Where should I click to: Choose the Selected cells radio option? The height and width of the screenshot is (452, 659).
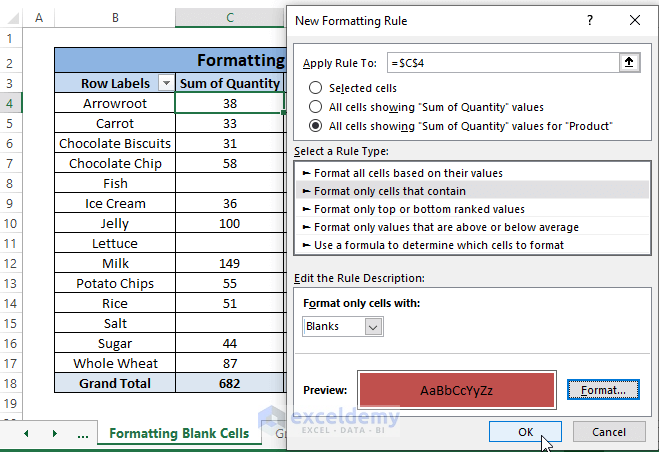[317, 88]
